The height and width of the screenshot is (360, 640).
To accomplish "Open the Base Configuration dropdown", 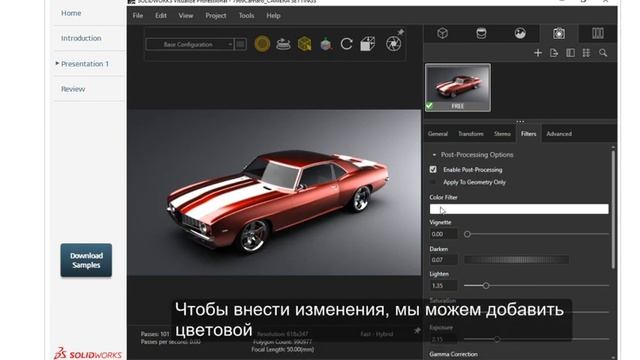I will pyautogui.click(x=190, y=44).
